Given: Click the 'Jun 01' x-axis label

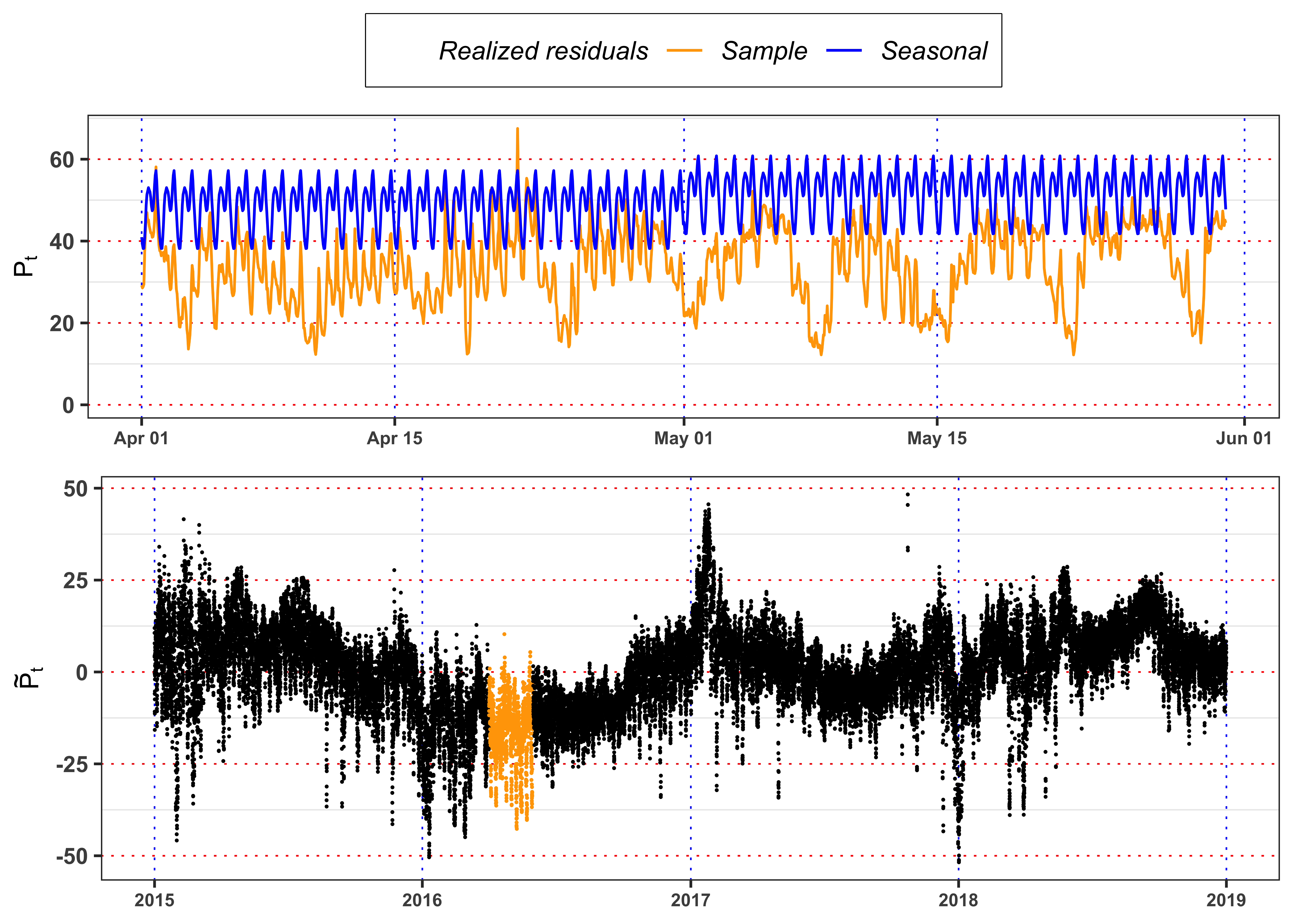Looking at the screenshot, I should tap(1244, 438).
